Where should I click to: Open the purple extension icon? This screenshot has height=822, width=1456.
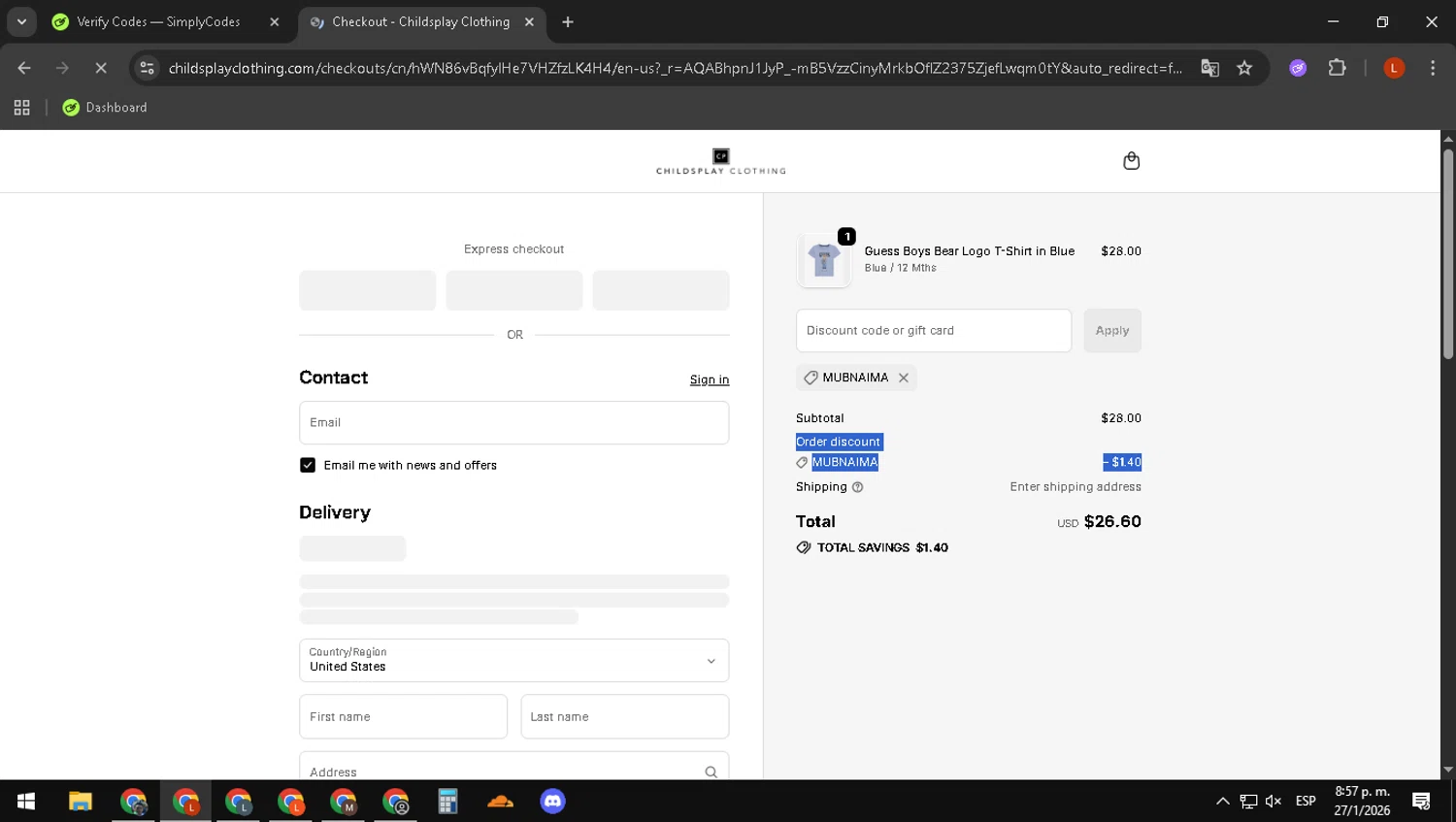click(1298, 68)
